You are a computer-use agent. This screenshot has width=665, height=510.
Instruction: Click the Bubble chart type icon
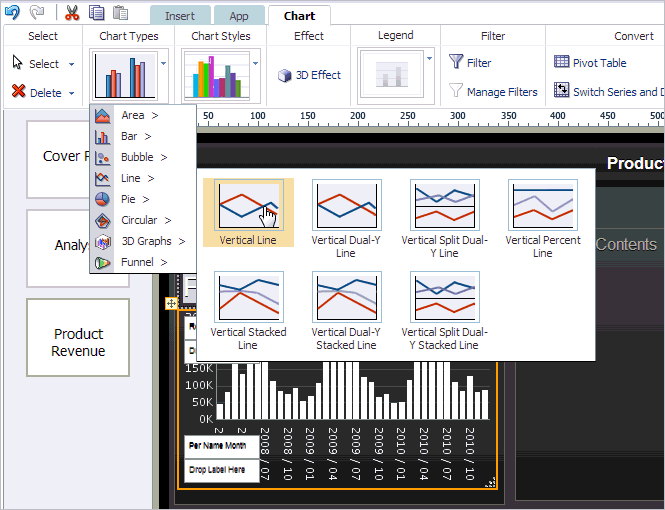click(x=102, y=157)
